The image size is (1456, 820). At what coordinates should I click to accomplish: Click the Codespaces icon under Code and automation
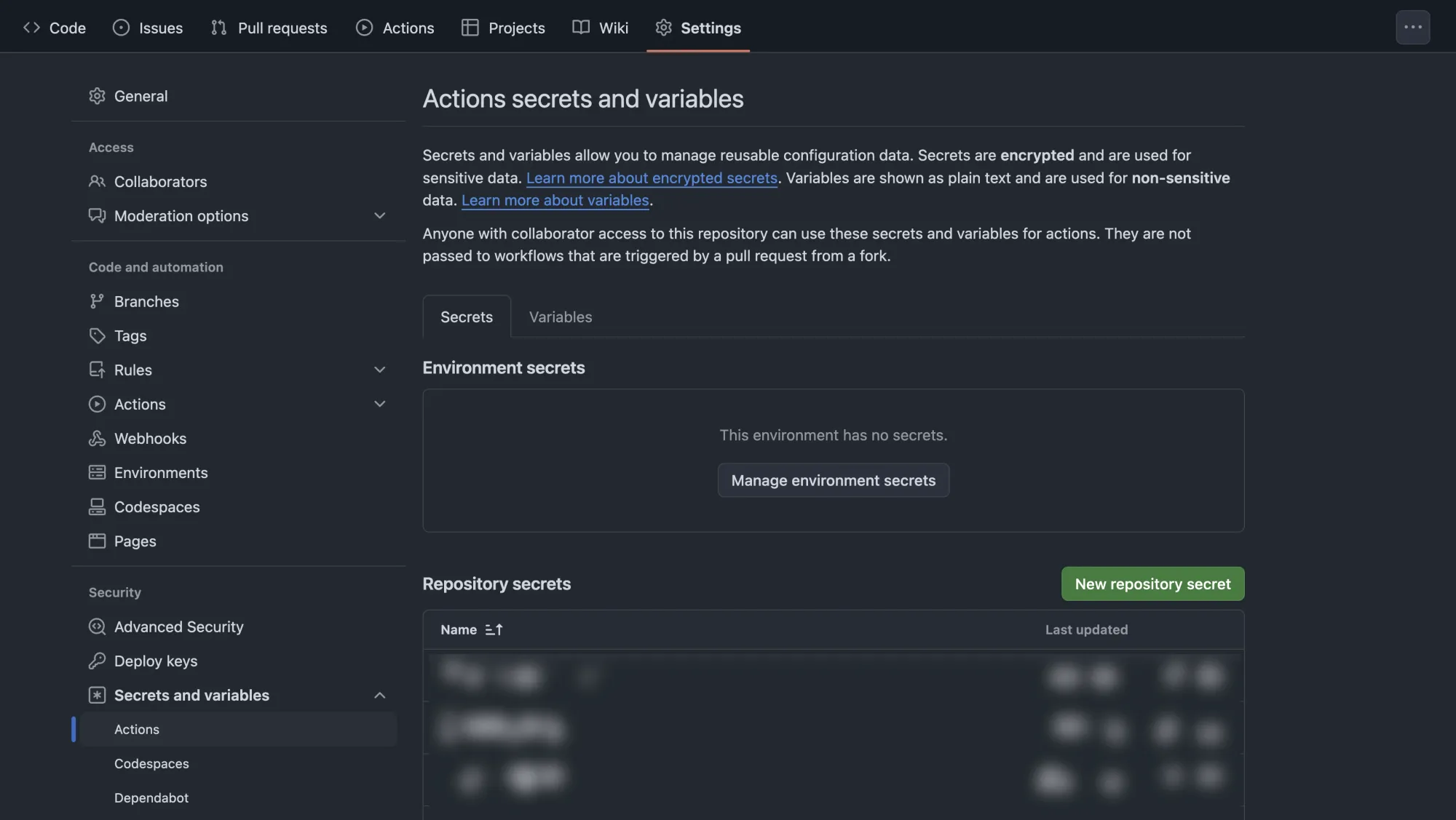click(97, 506)
